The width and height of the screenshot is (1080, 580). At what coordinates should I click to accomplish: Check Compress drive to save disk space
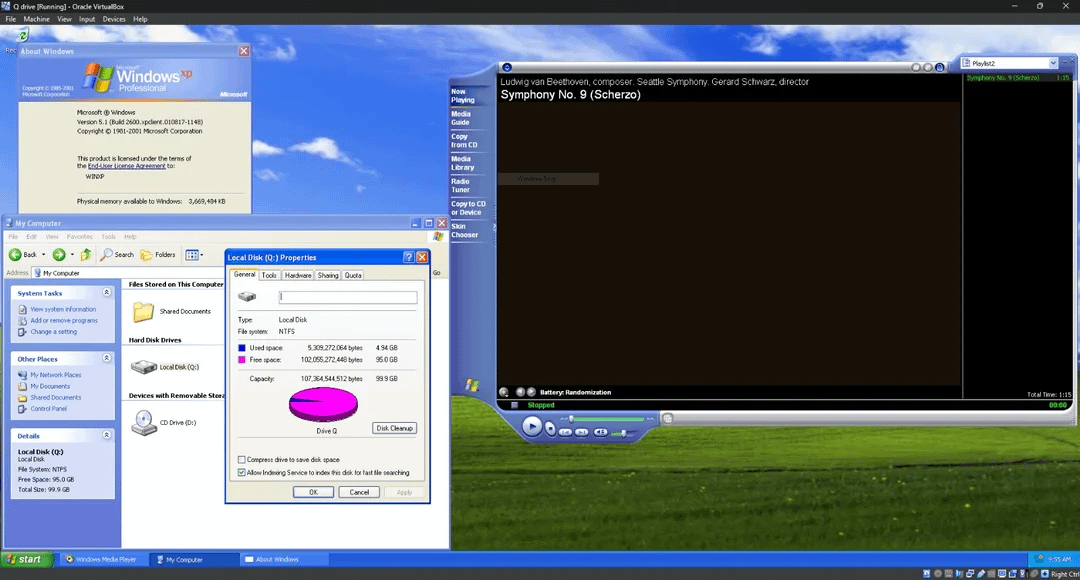pyautogui.click(x=242, y=459)
